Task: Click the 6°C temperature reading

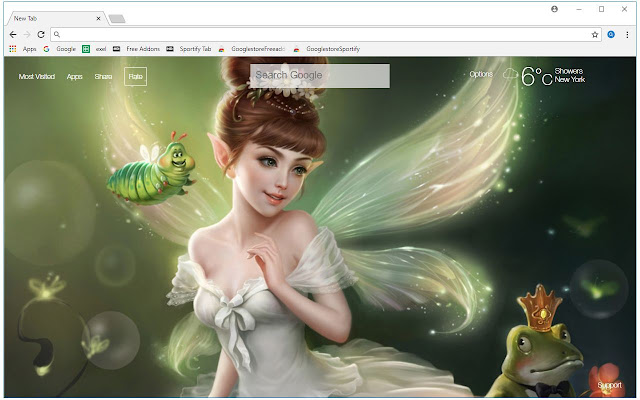Action: click(537, 76)
